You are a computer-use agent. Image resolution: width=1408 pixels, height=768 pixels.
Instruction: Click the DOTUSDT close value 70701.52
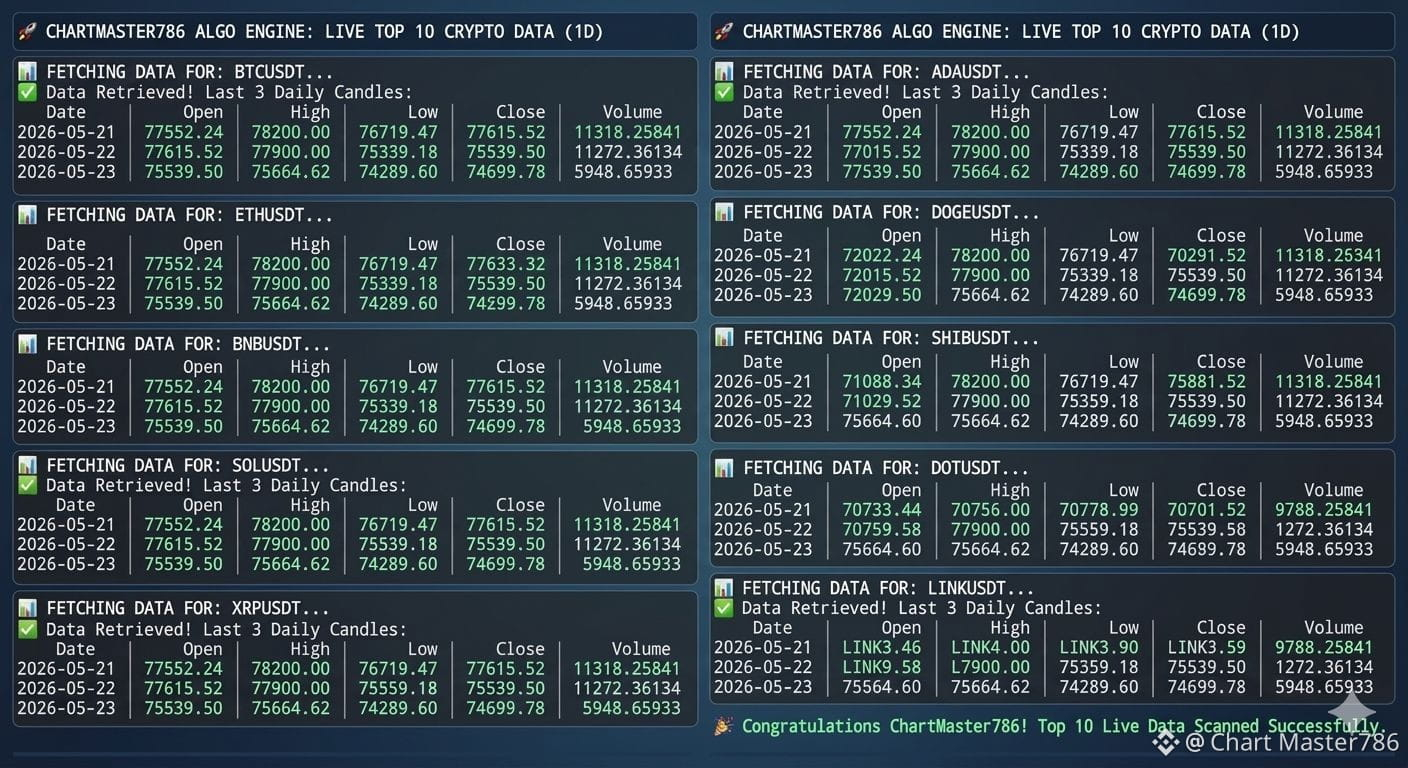1207,510
